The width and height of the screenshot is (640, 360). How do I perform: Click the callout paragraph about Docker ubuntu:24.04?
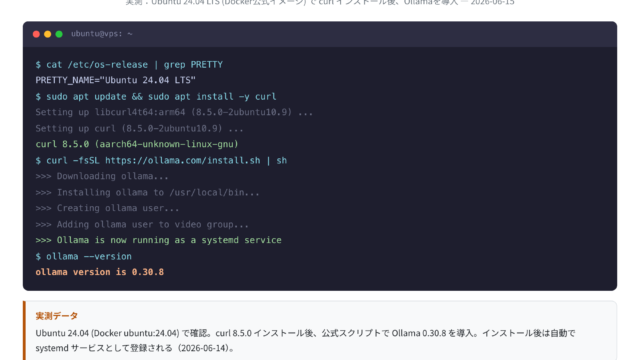305,340
